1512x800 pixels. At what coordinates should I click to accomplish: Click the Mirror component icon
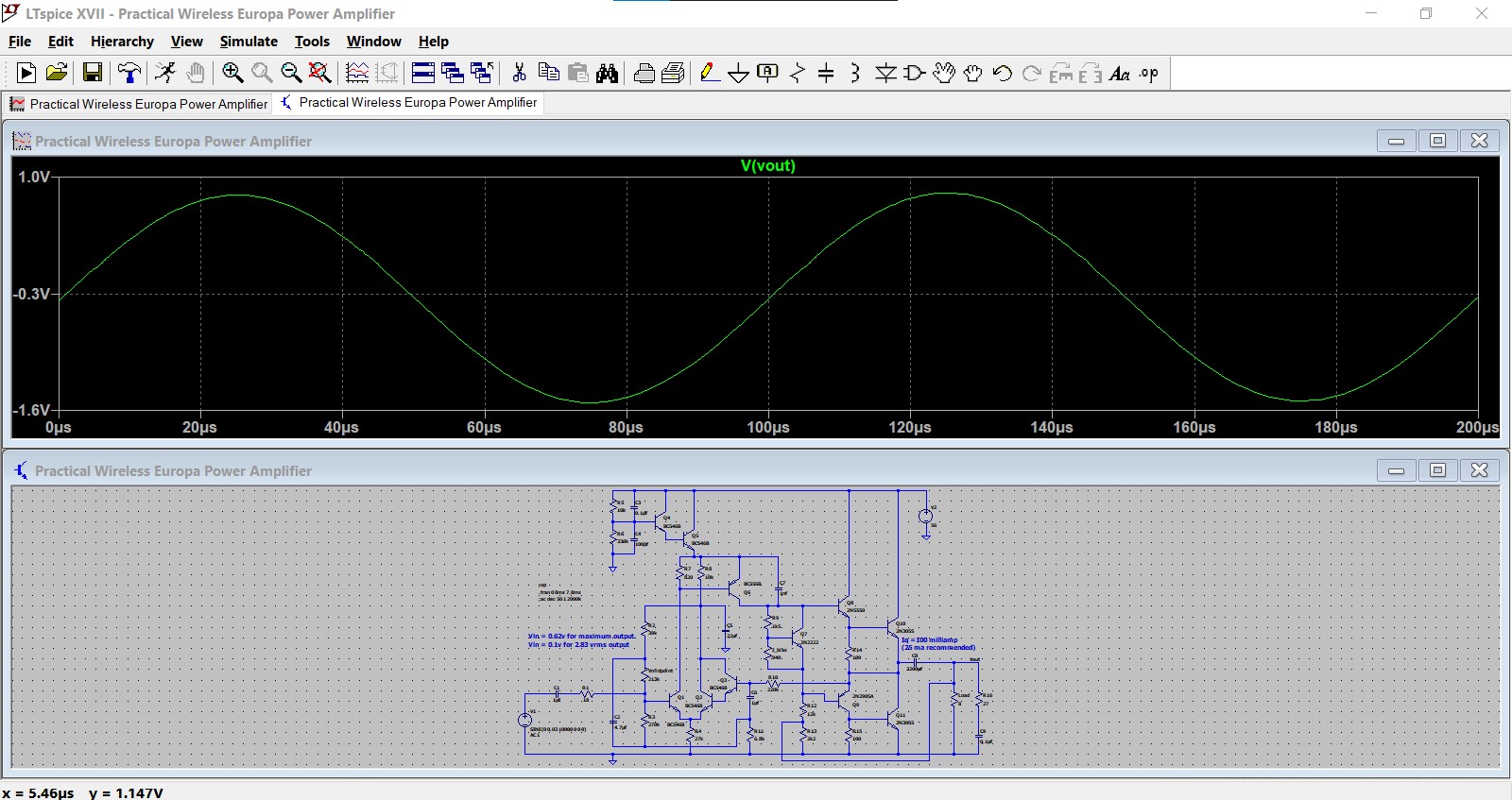[1091, 73]
